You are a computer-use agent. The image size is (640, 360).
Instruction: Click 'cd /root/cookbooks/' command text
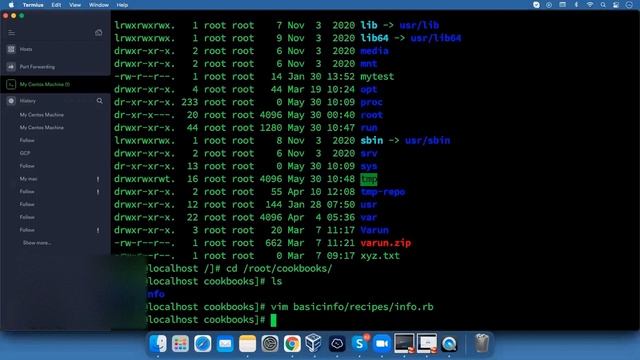point(279,269)
